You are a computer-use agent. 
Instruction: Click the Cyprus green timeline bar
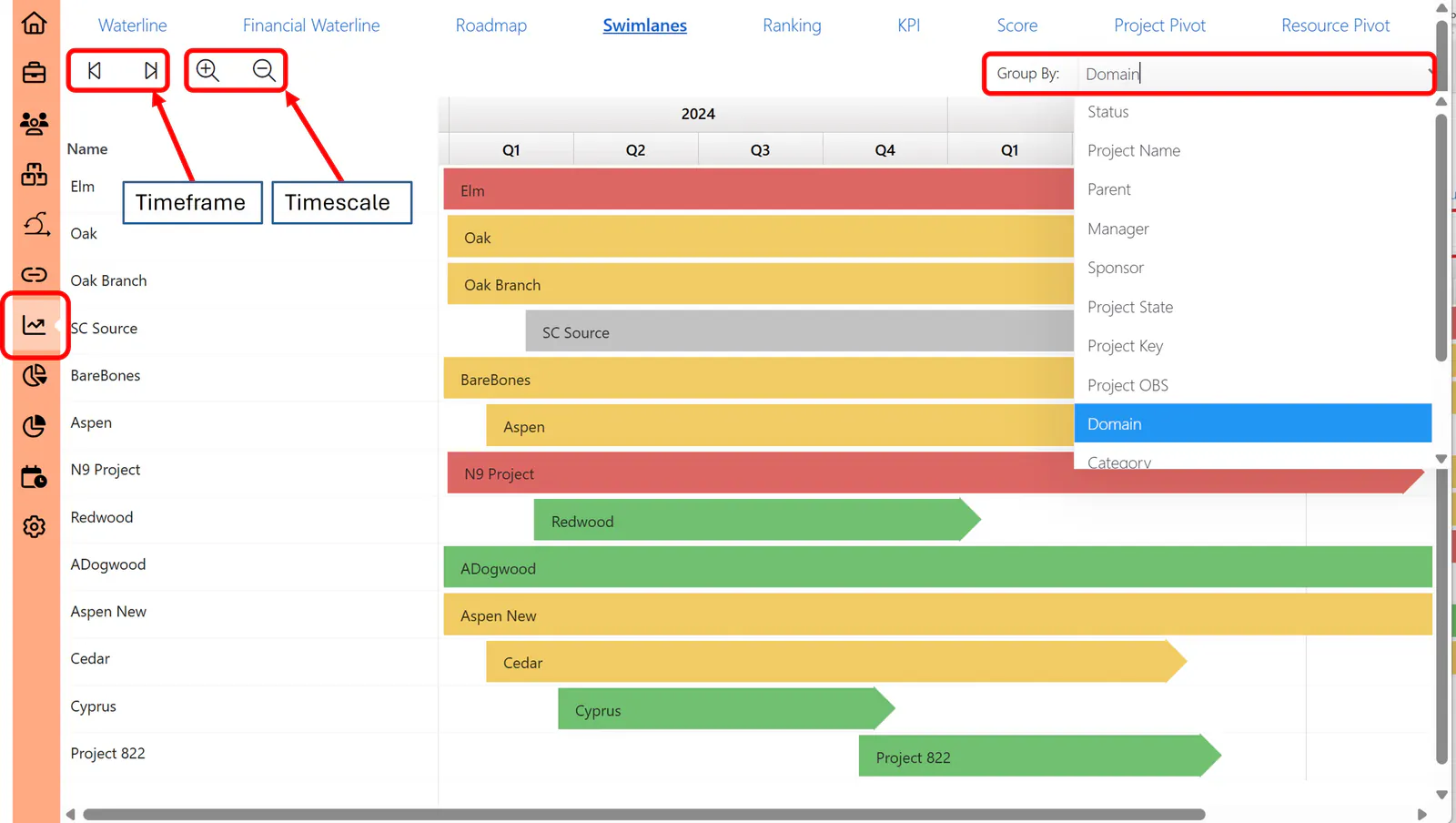[726, 710]
